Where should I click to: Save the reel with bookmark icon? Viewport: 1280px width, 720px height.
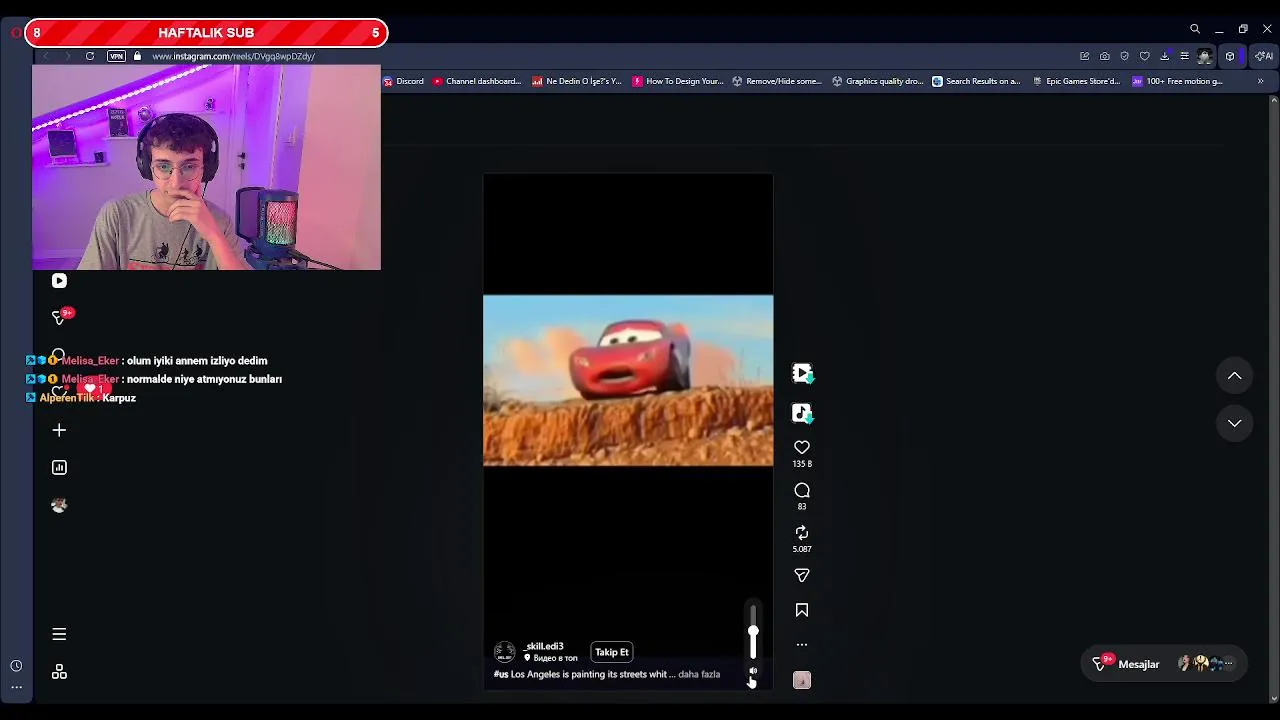tap(802, 610)
